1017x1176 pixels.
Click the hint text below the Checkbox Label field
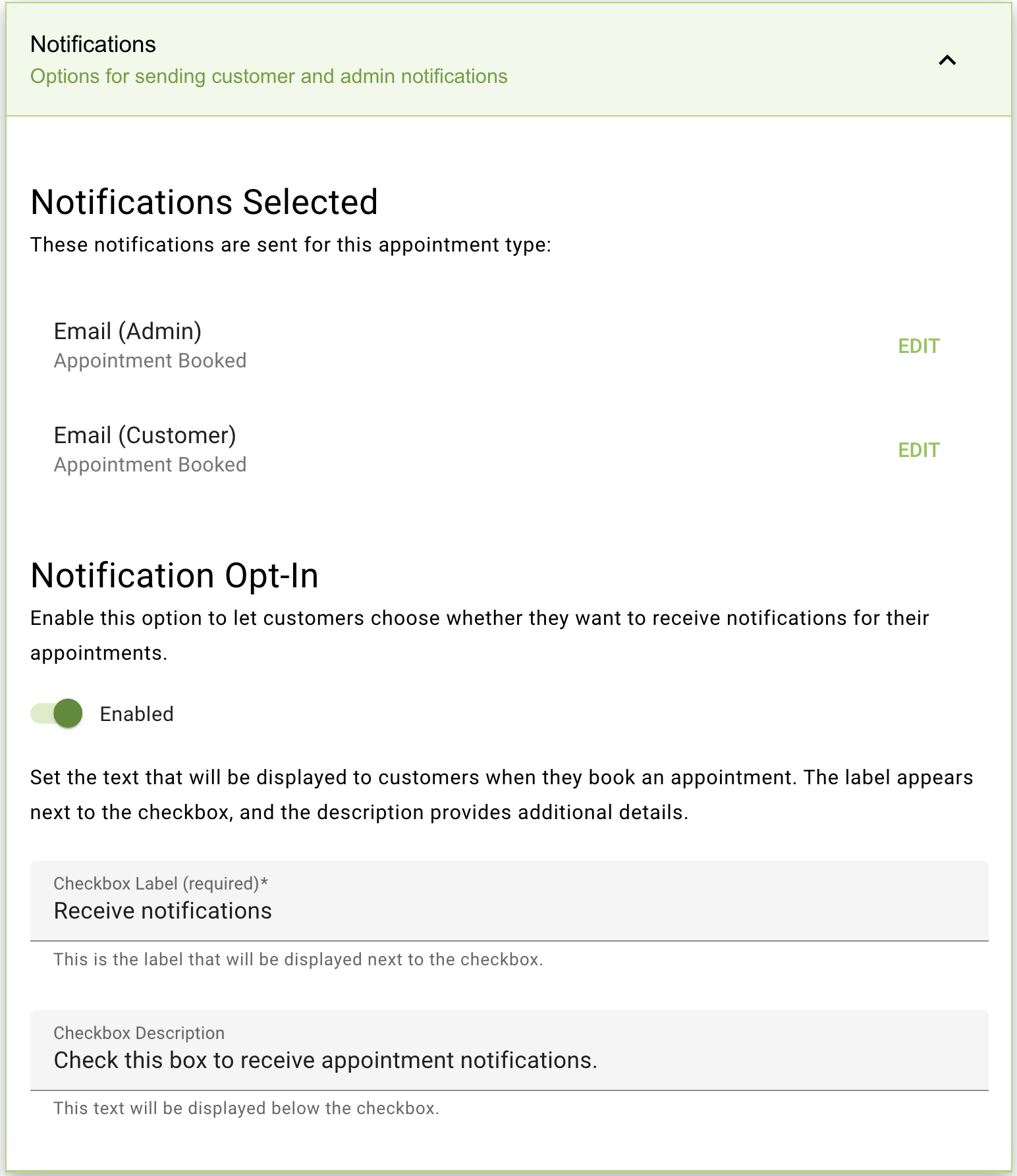(298, 959)
